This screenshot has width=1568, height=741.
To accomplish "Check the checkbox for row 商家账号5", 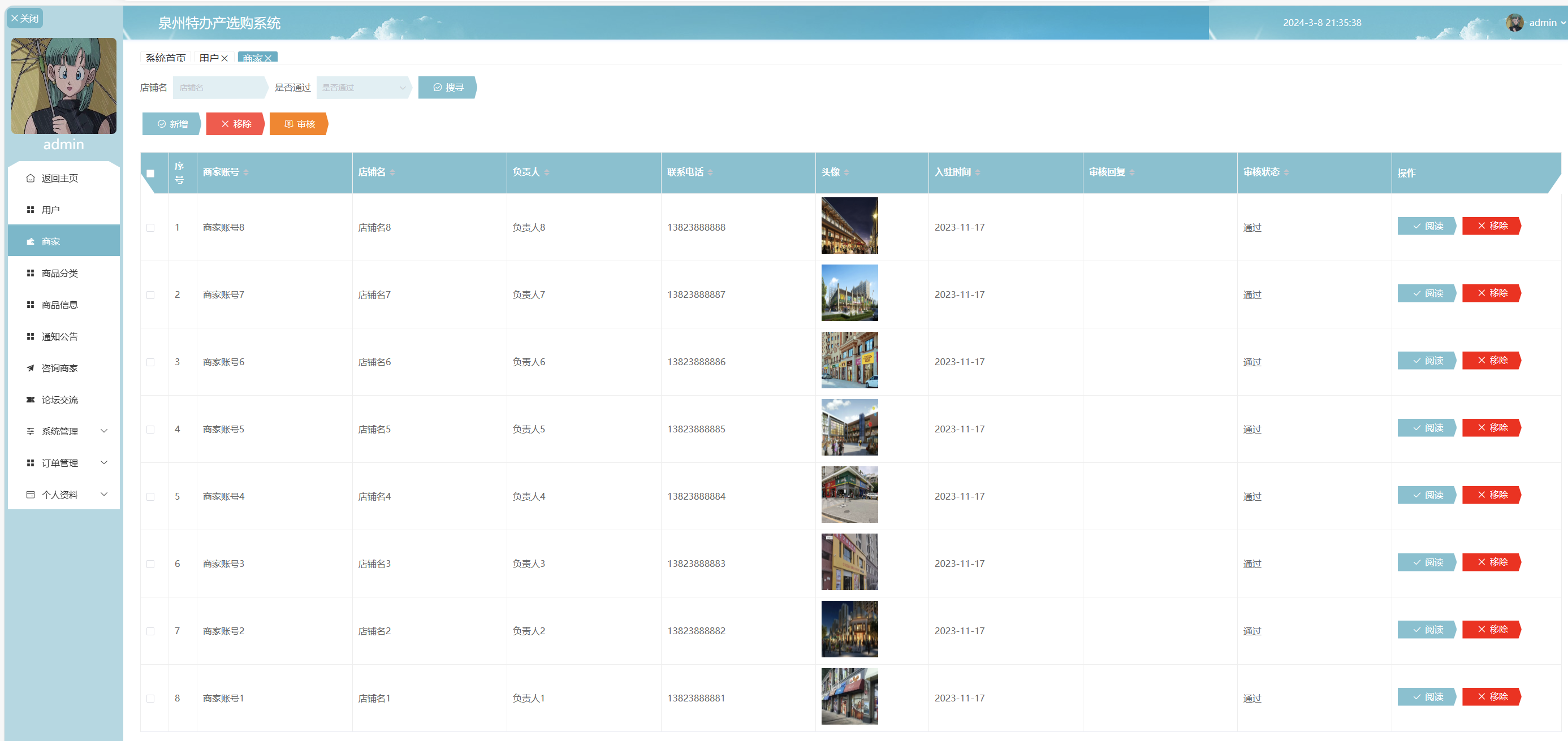I will pos(150,430).
